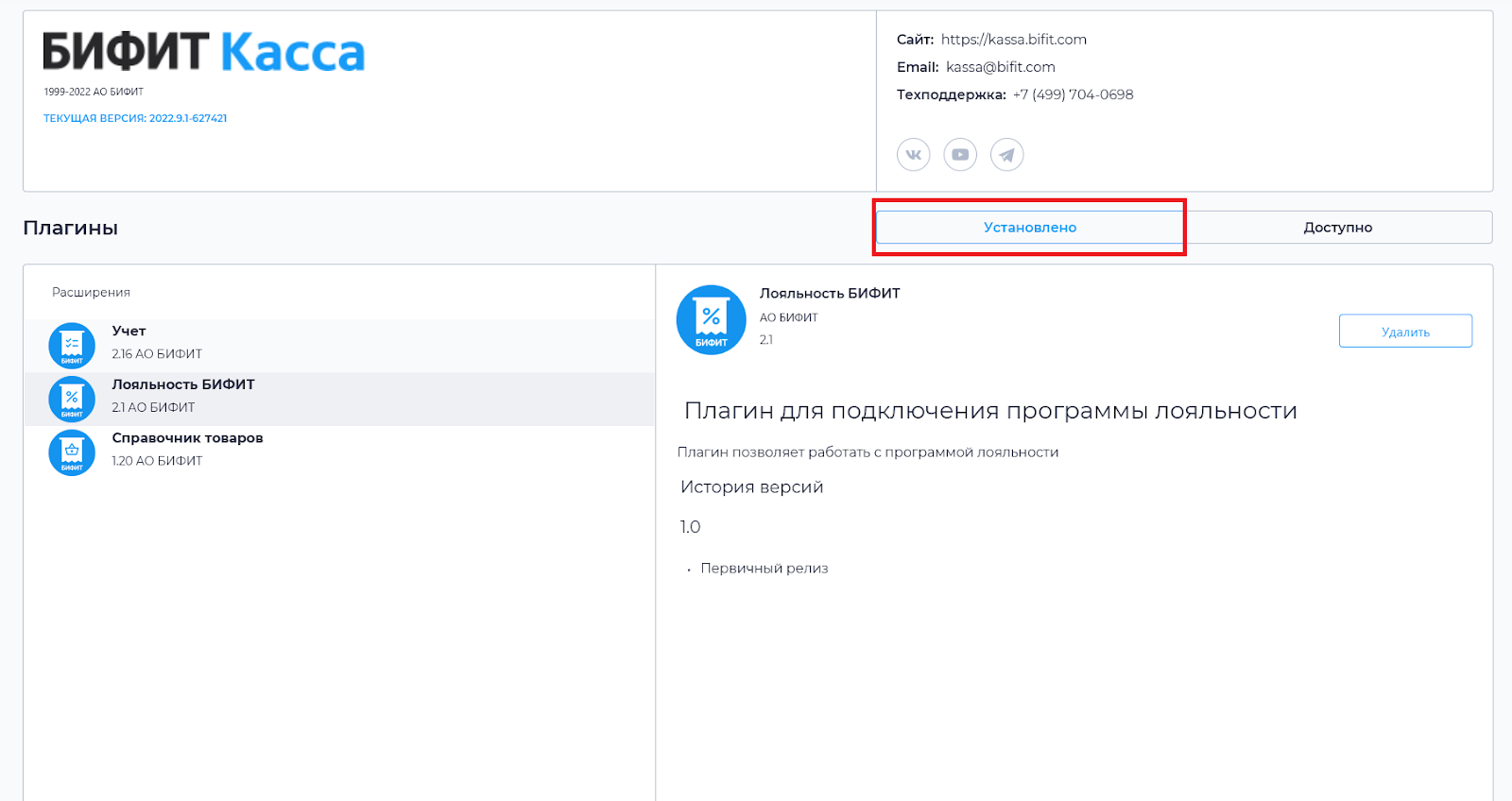The image size is (1512, 801).
Task: Click the 1.20 АО БИФИТ version text
Action: [x=157, y=461]
